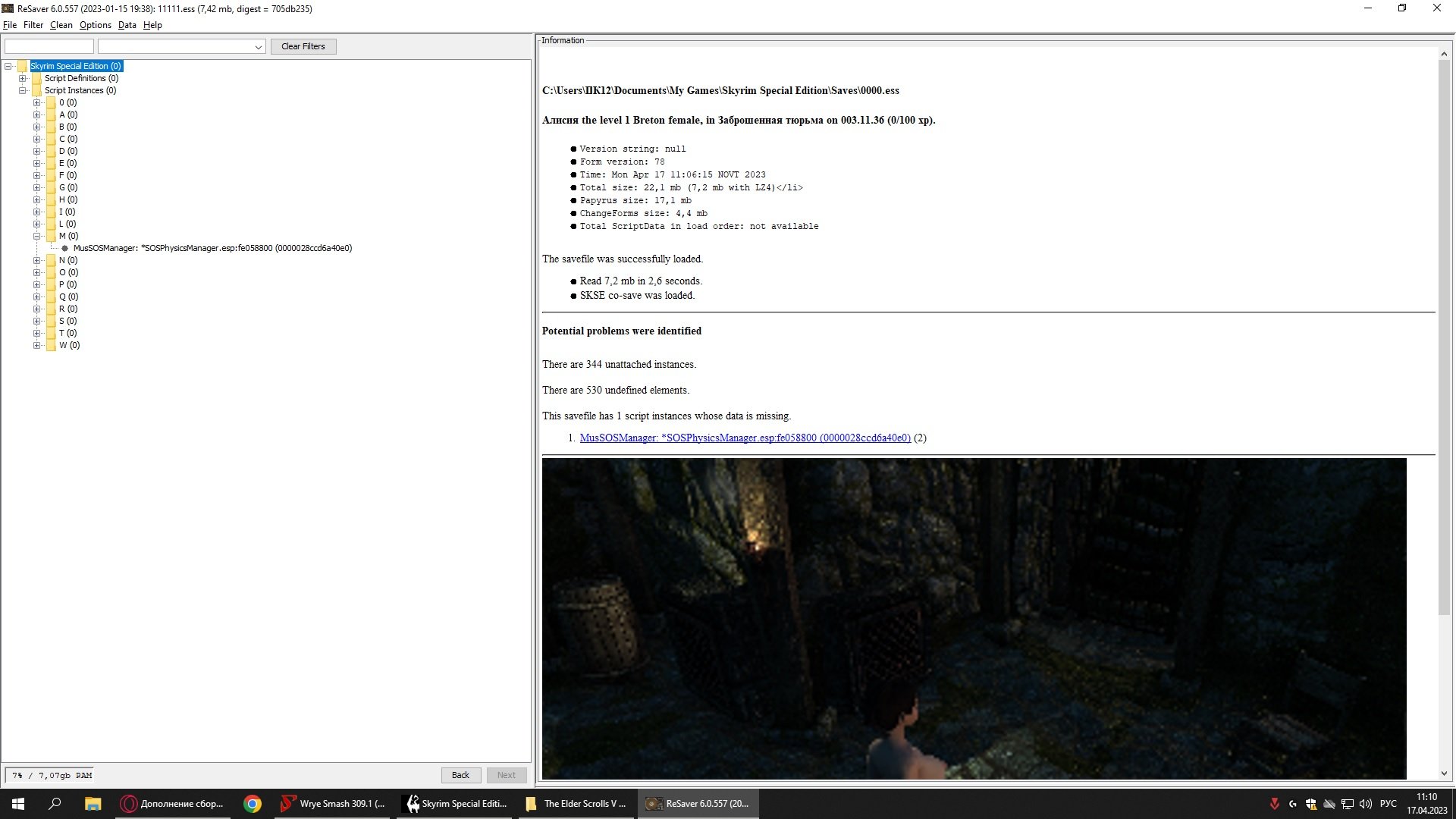1456x819 pixels.
Task: Open the Opera browser taskbar item
Action: point(173,804)
